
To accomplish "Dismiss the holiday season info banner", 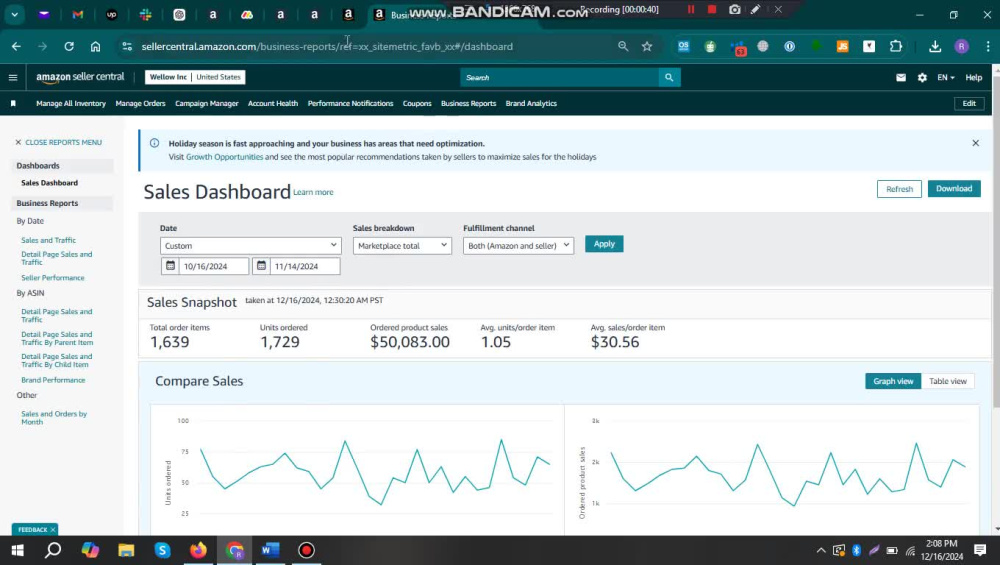I will click(x=975, y=143).
